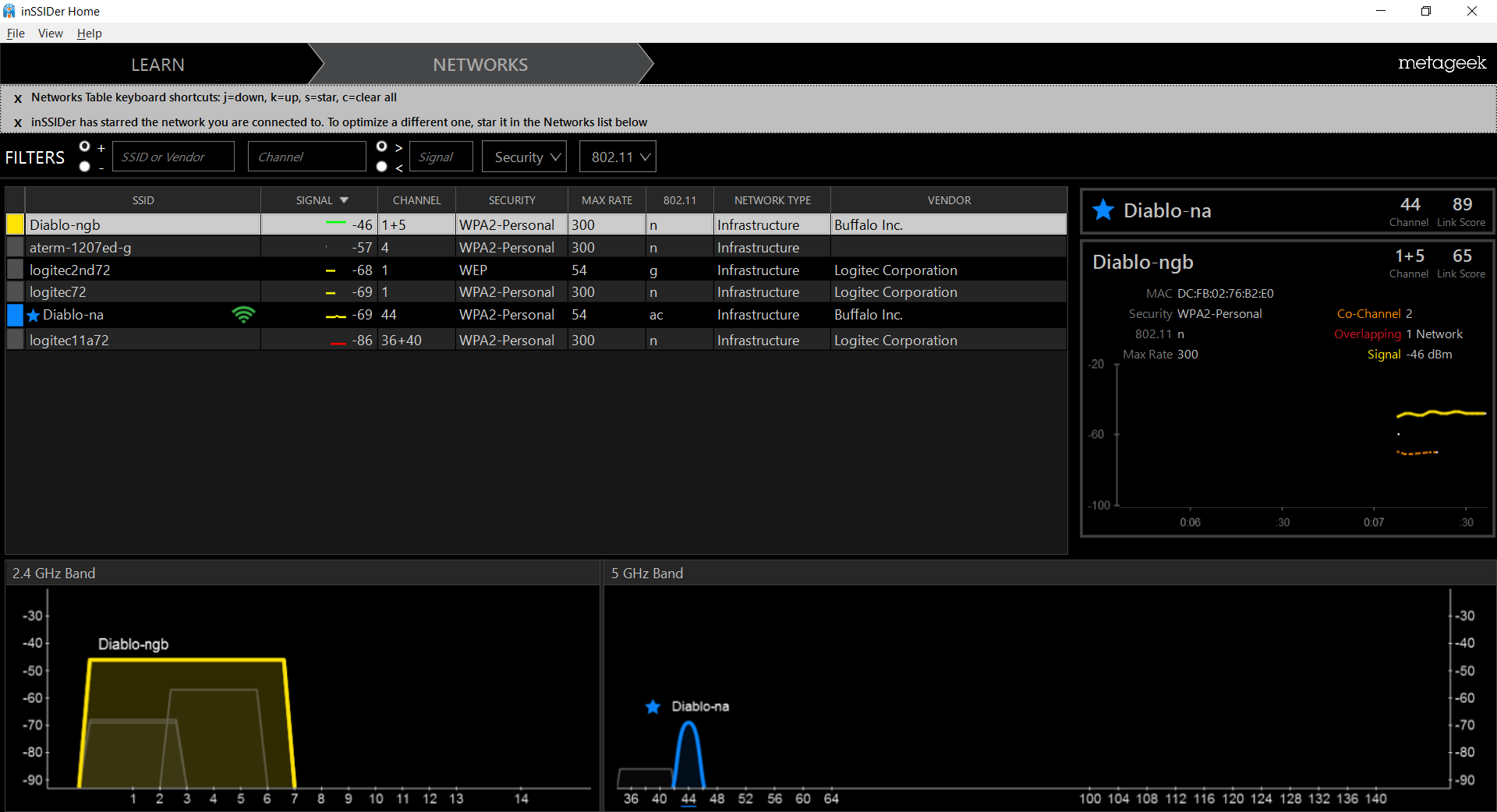The image size is (1497, 812).
Task: Click the gray swatch for logitec72
Action: (16, 292)
